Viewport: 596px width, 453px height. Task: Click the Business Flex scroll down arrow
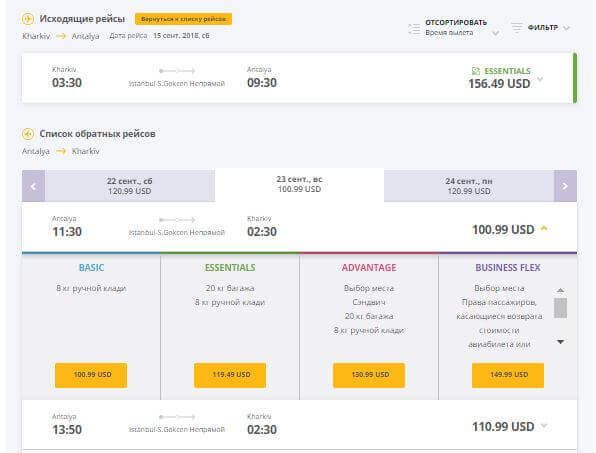point(560,342)
